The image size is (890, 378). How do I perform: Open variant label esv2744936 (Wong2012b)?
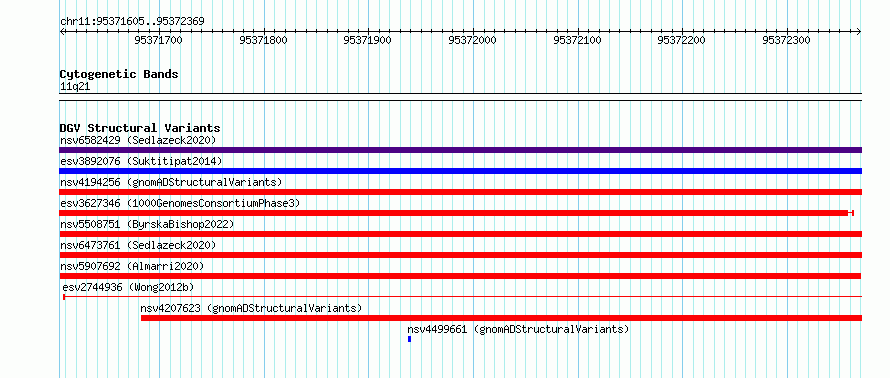click(128, 287)
